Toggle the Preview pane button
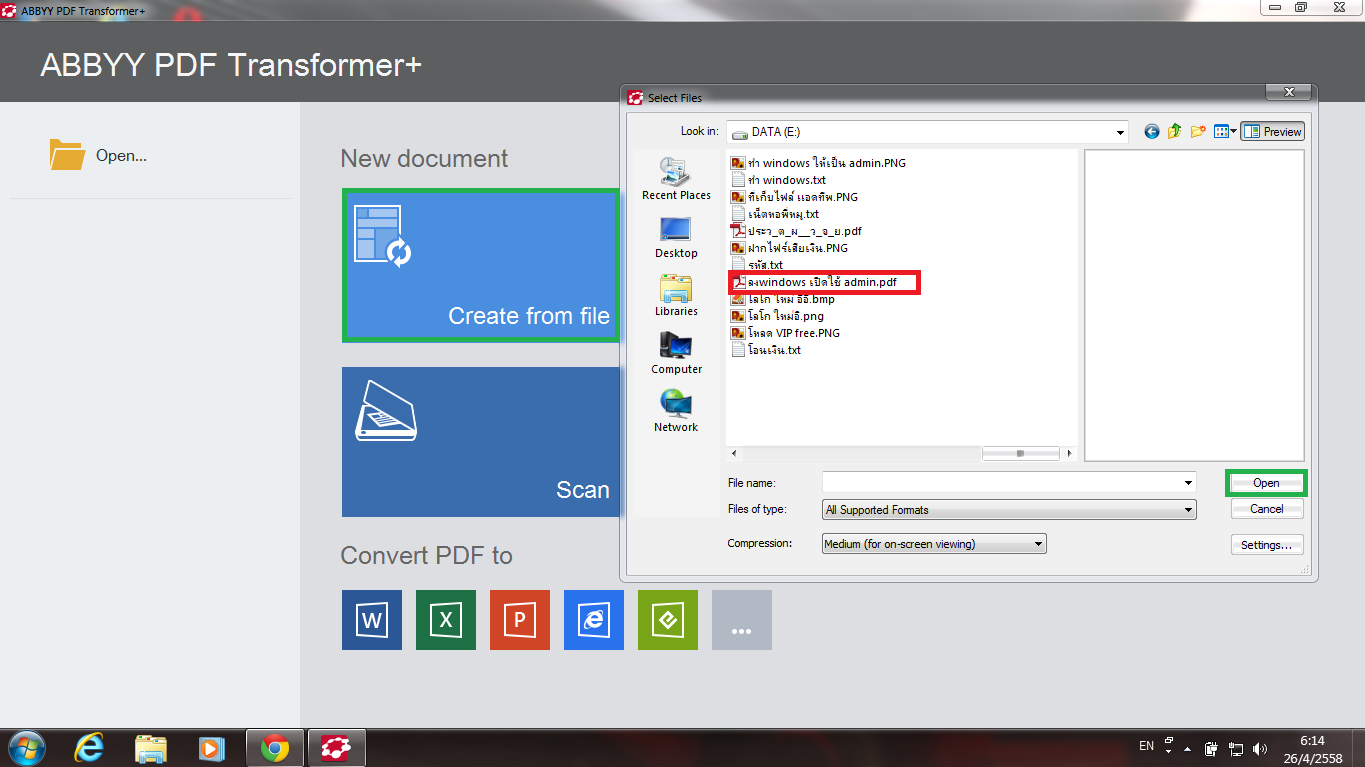Screen dimensions: 1365x767 [1272, 131]
